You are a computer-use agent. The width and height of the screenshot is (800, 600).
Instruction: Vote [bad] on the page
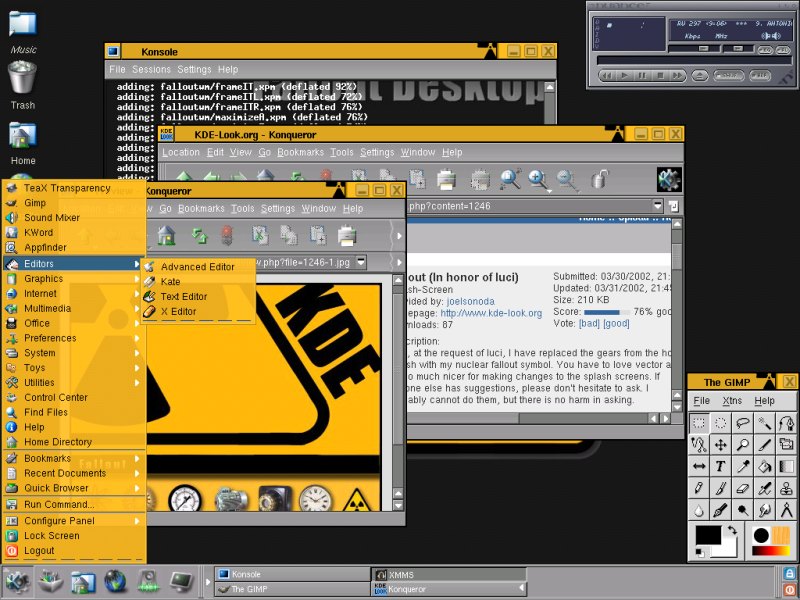(589, 323)
